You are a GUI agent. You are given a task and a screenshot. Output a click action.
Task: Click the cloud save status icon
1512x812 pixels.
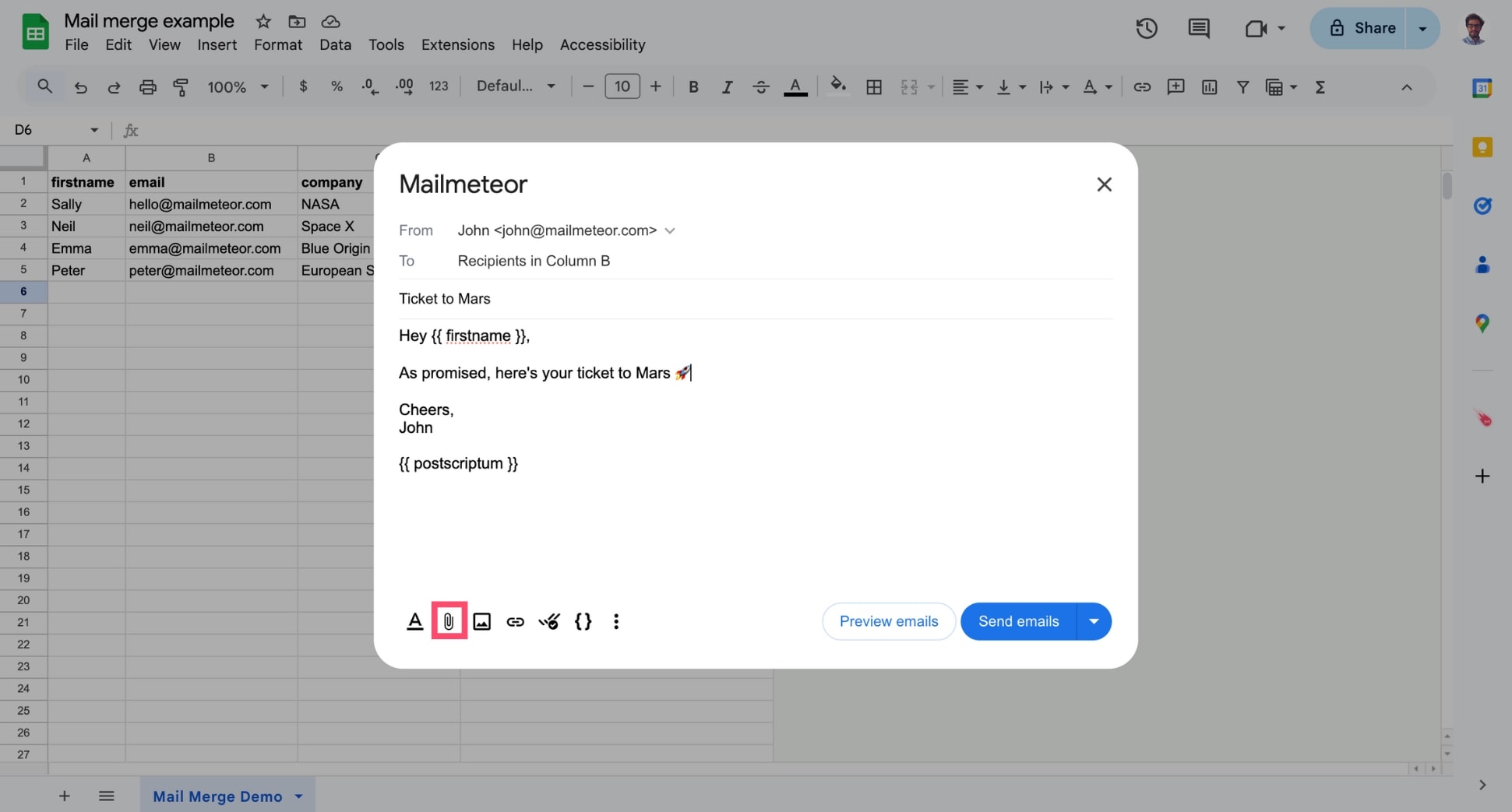(330, 21)
